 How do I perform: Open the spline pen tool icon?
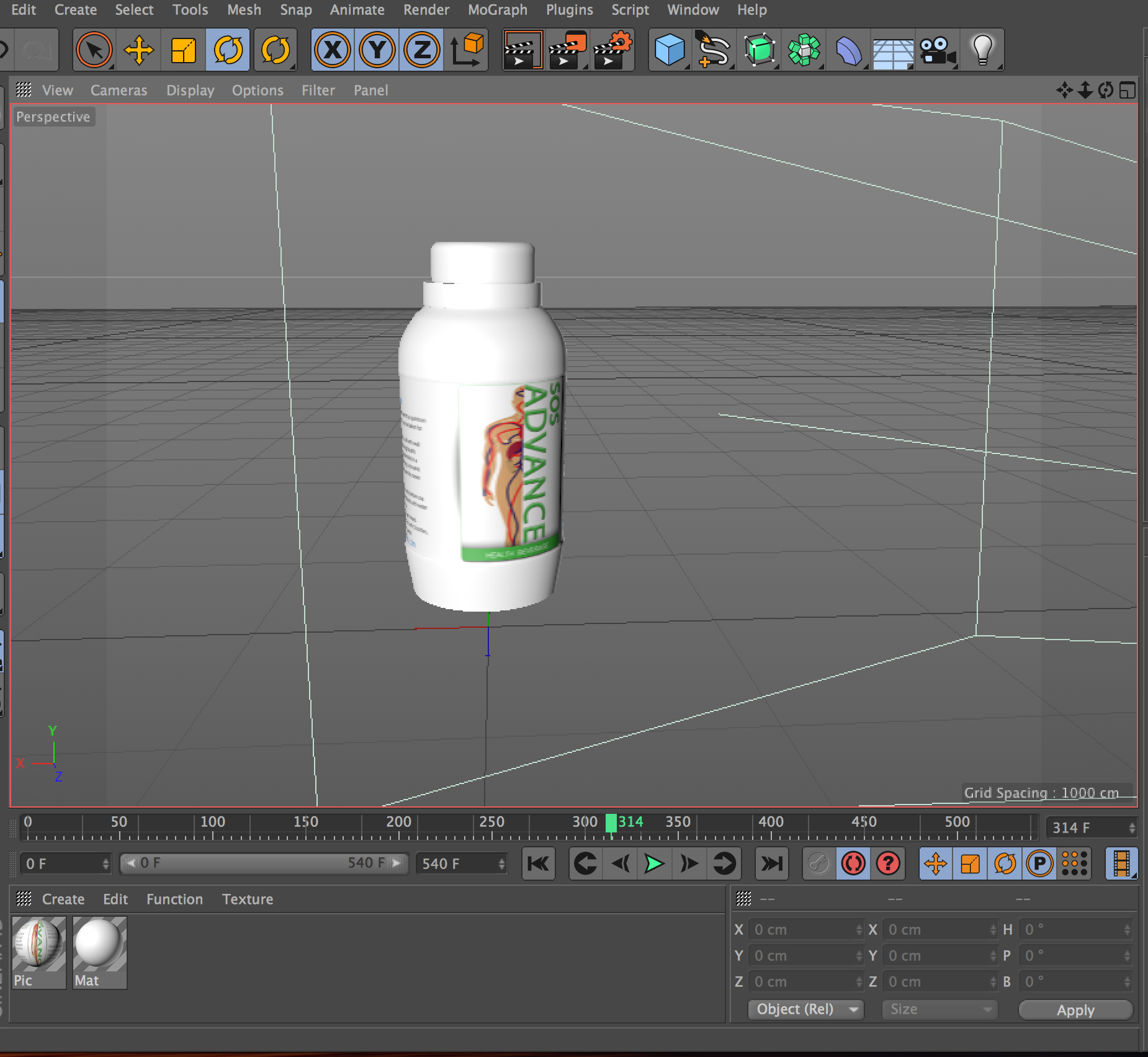pos(714,50)
